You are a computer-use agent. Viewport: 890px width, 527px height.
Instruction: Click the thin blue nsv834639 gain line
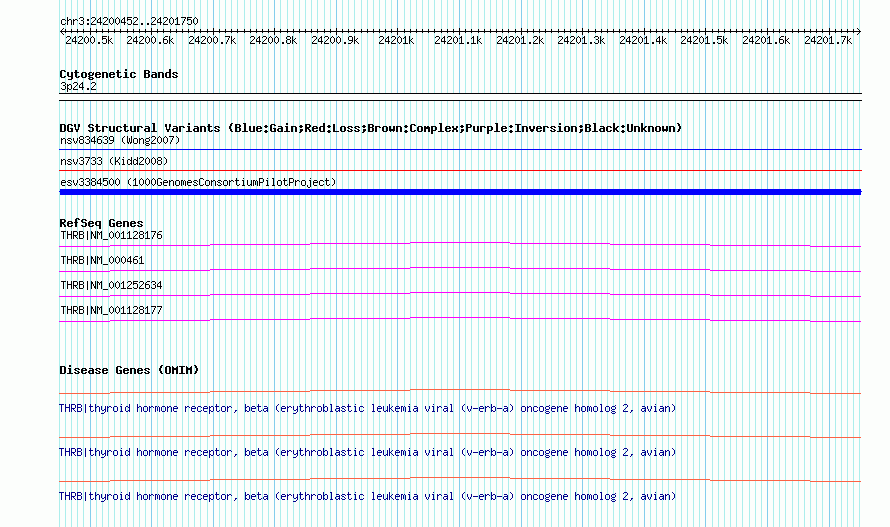click(x=460, y=150)
